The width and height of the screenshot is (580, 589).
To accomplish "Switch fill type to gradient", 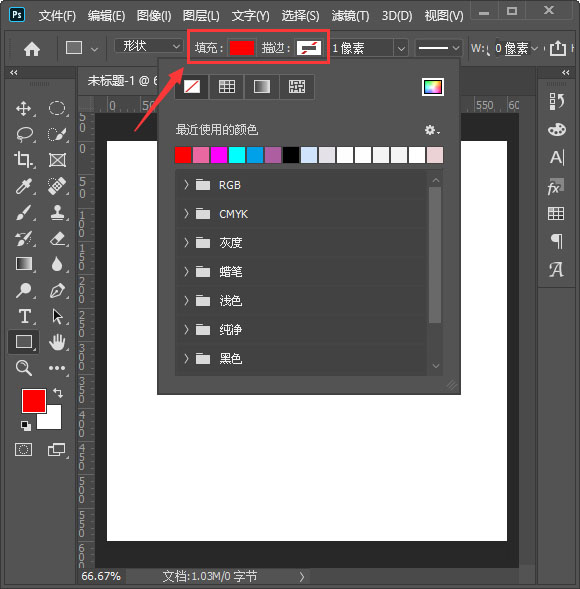I will (262, 87).
